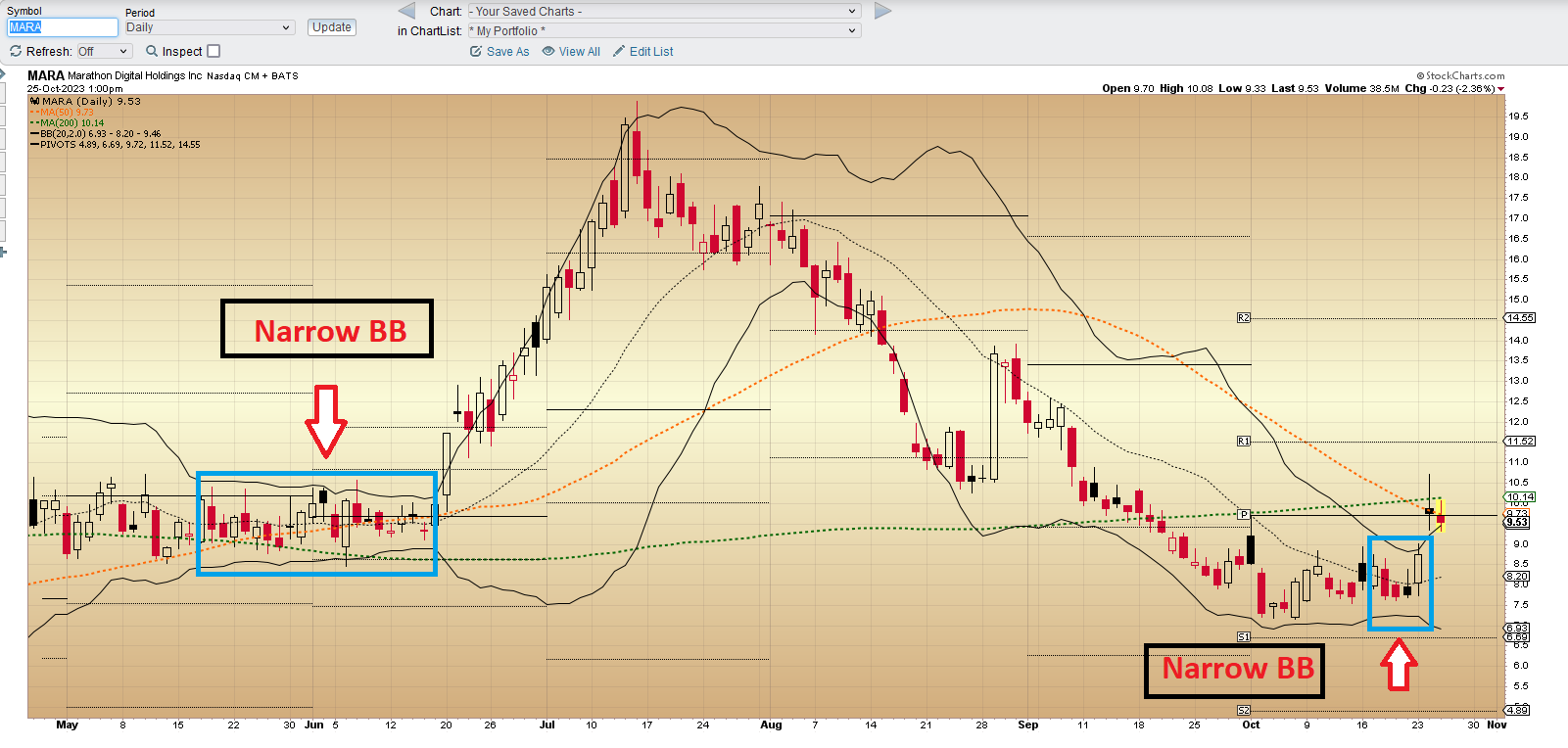This screenshot has width=1568, height=748.
Task: Click the Aug label on date axis
Action: point(771,725)
